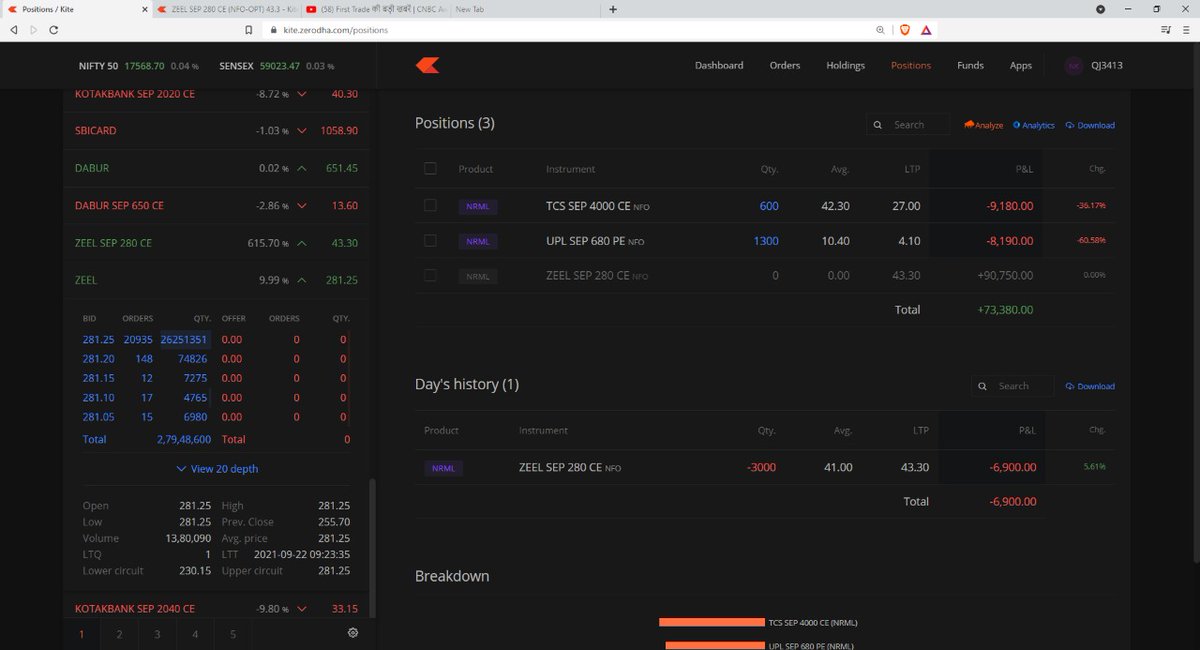The image size is (1200, 650).
Task: Click UPL position quantity 1300
Action: point(766,241)
